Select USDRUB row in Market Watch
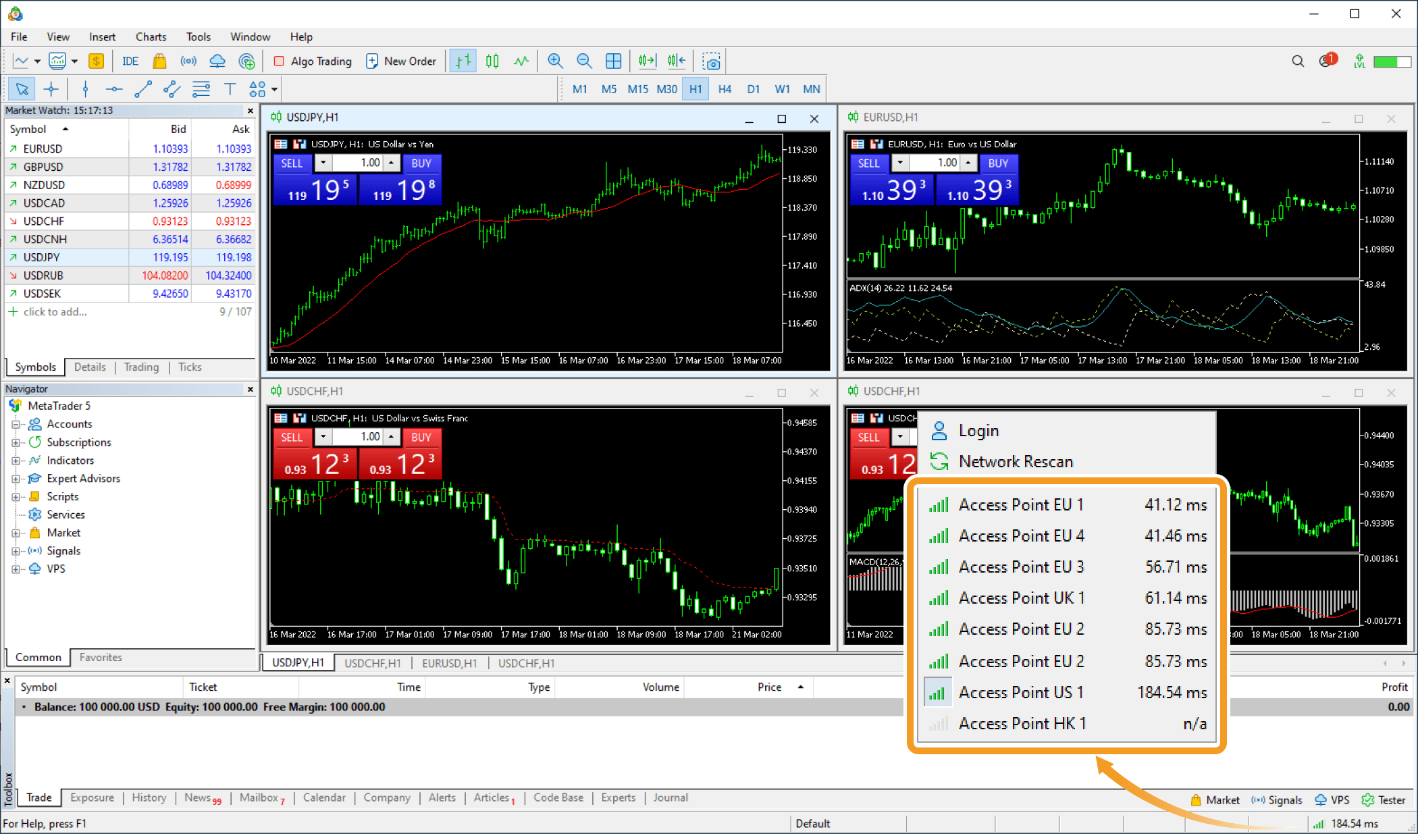 click(130, 275)
